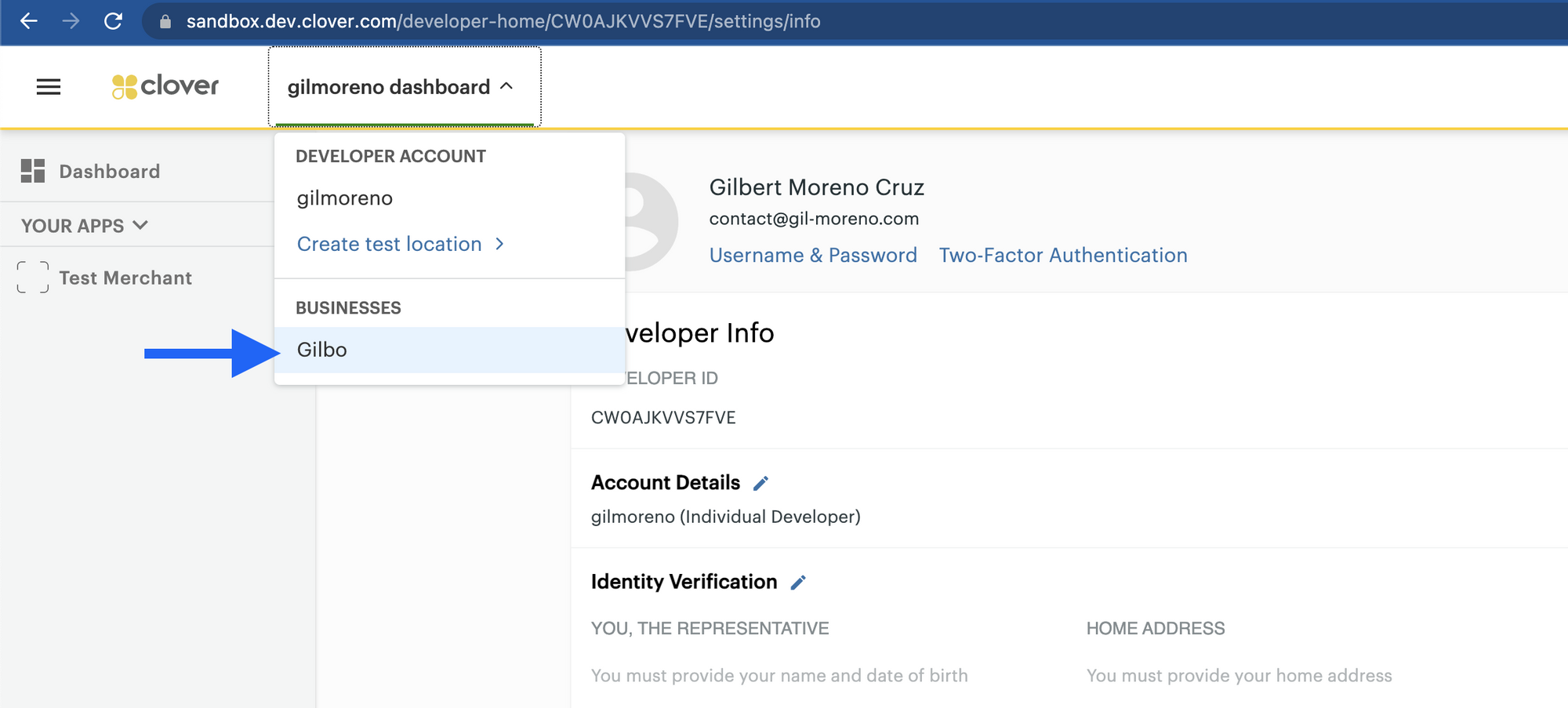Edit Account Details with the pencil icon
This screenshot has width=1568, height=708.
click(x=760, y=484)
